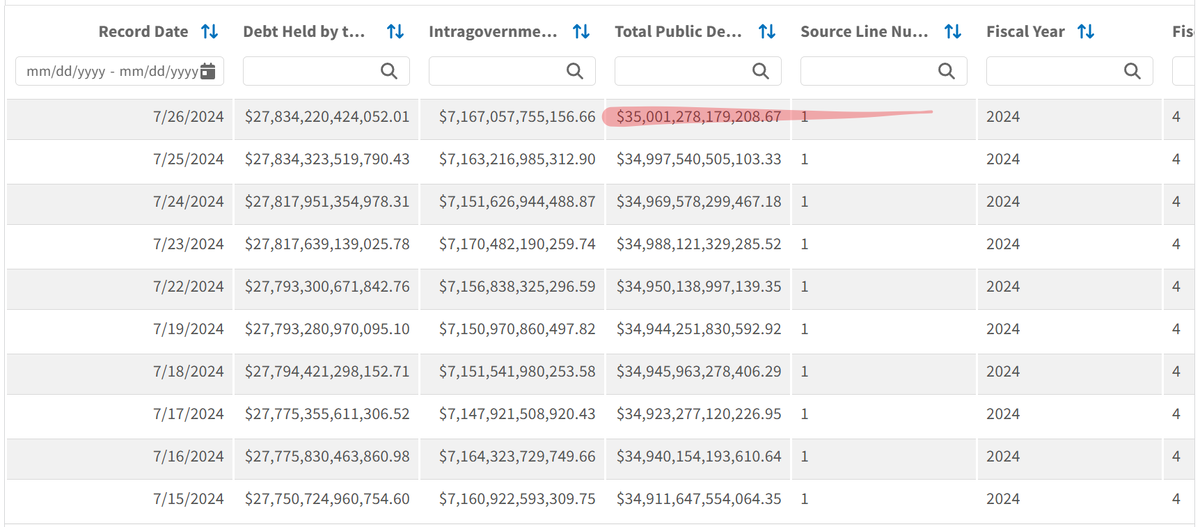The width and height of the screenshot is (1200, 527).
Task: Sort by Total Public Debt column arrows
Action: click(x=767, y=32)
